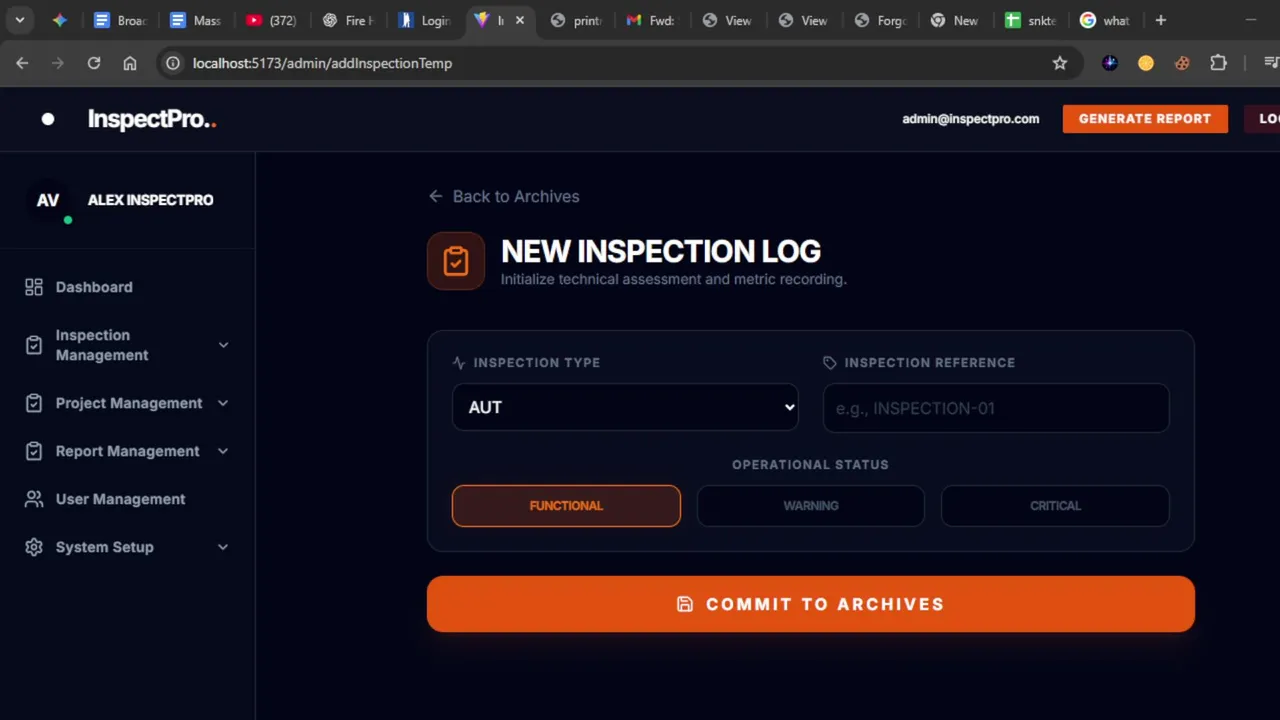Switch to the Google what tab
The image size is (1280, 720).
point(1108,20)
